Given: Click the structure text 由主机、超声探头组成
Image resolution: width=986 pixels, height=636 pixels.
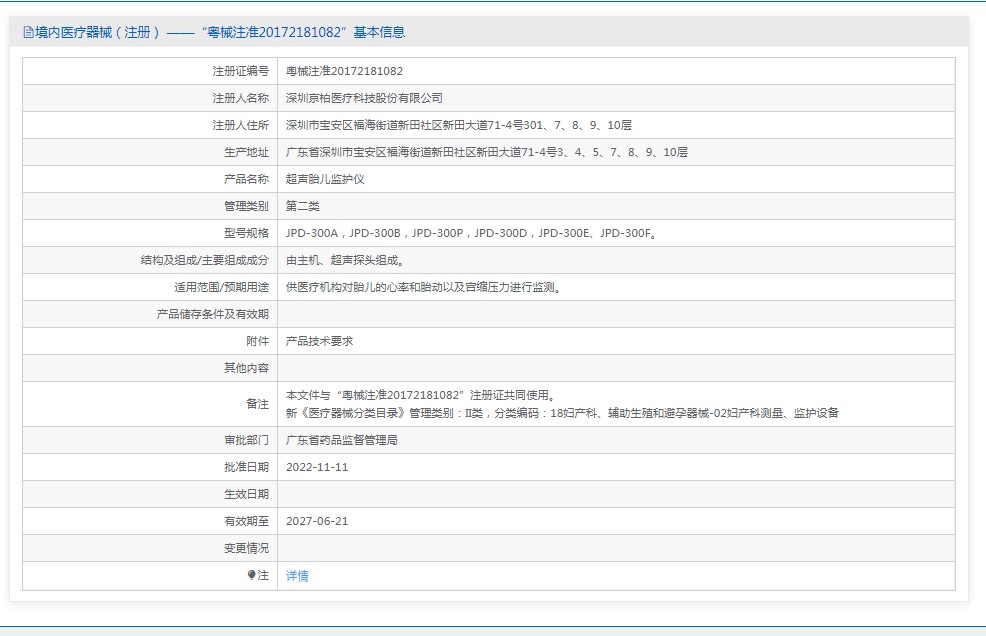Looking at the screenshot, I should (x=345, y=260).
